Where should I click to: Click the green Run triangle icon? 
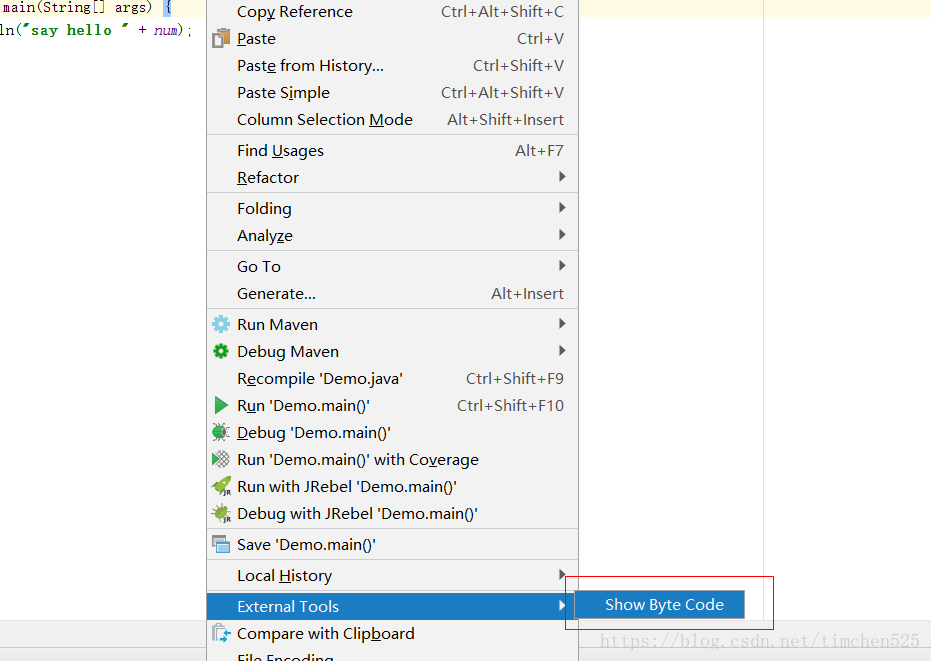(221, 405)
